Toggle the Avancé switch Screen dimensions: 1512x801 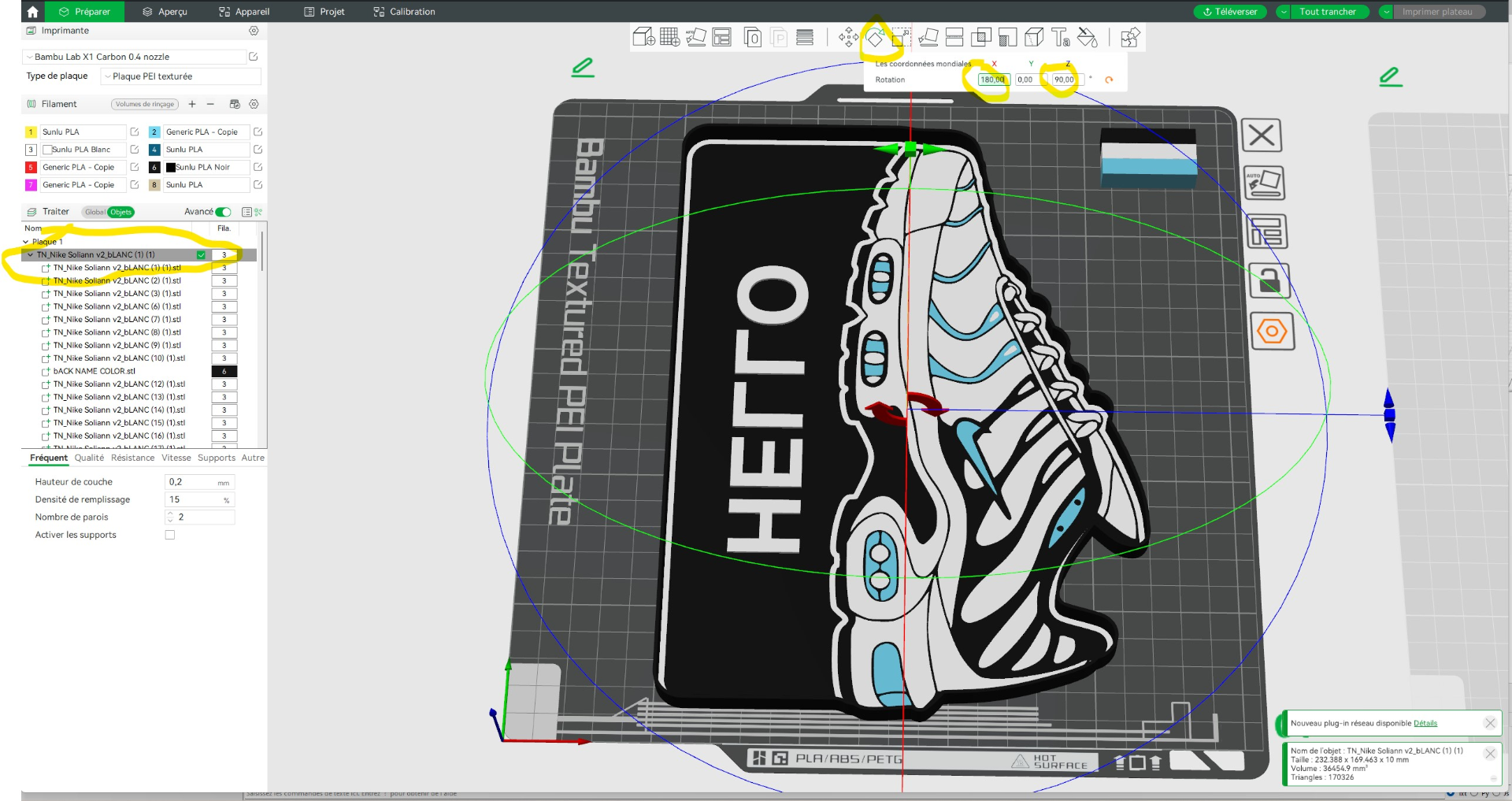coord(224,212)
